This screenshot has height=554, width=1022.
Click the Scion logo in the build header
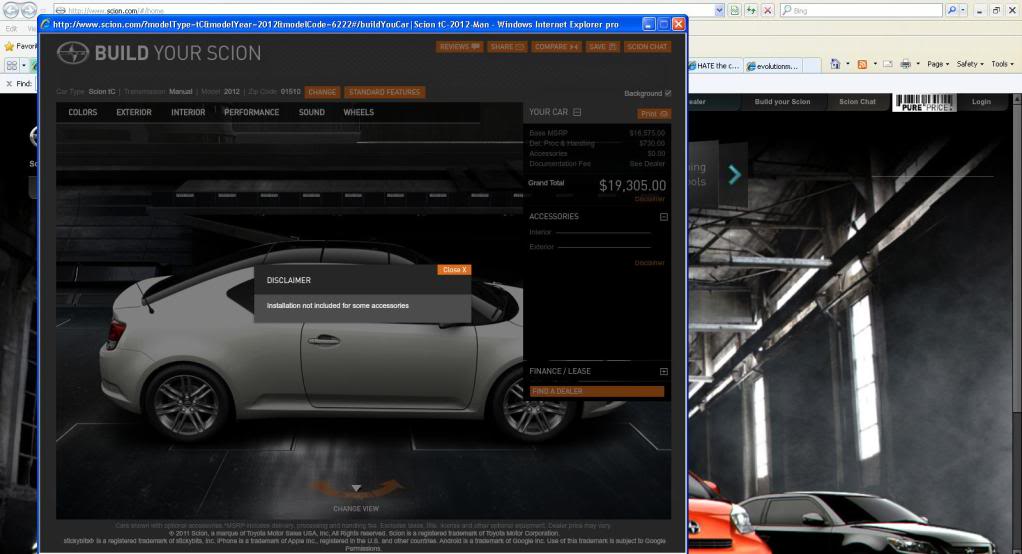pos(72,53)
